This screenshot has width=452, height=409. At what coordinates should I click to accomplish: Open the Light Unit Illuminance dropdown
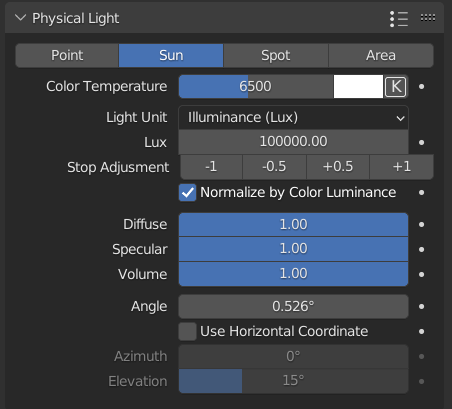[x=294, y=117]
